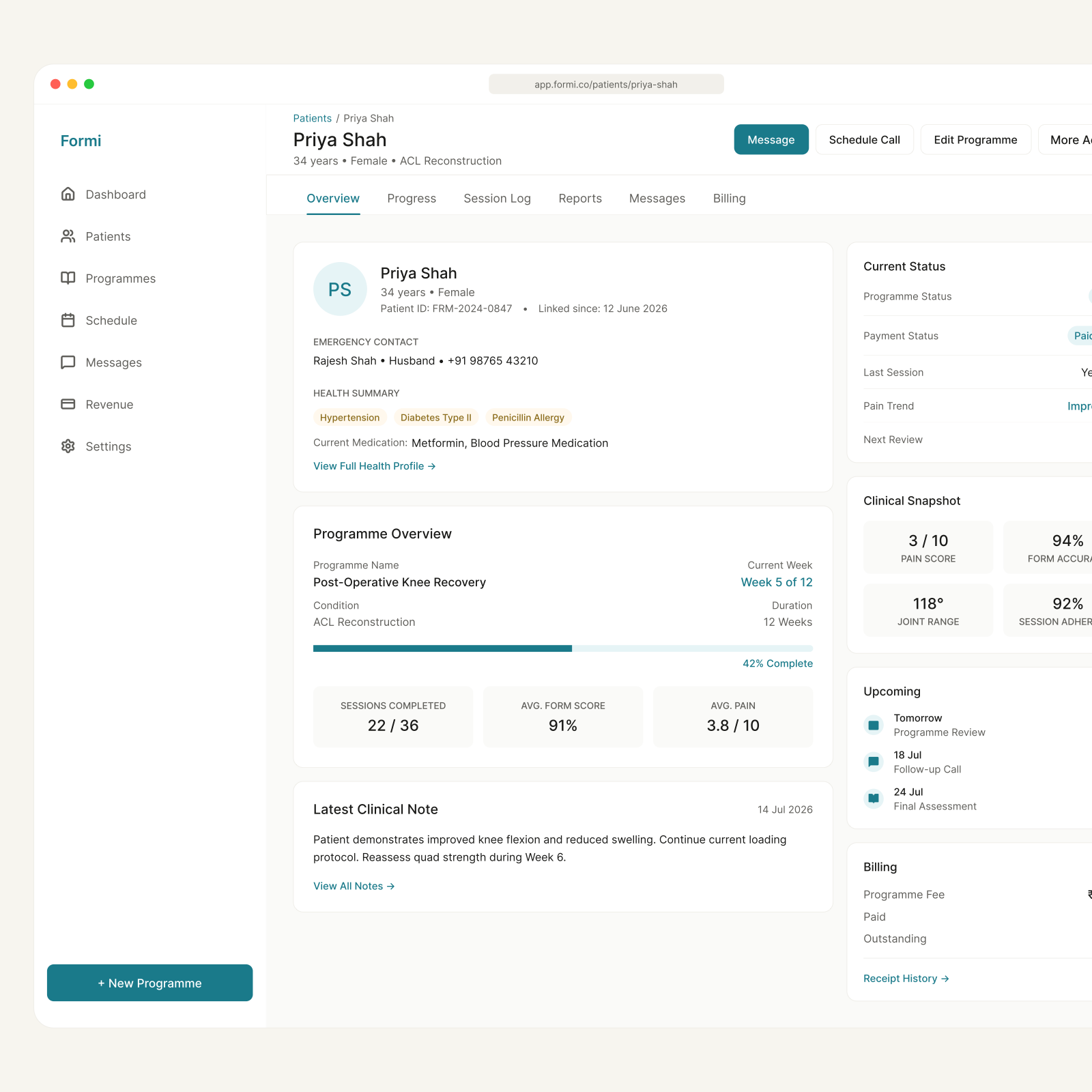1092x1092 pixels.
Task: Click the Hypertension health tag
Action: [x=350, y=418]
